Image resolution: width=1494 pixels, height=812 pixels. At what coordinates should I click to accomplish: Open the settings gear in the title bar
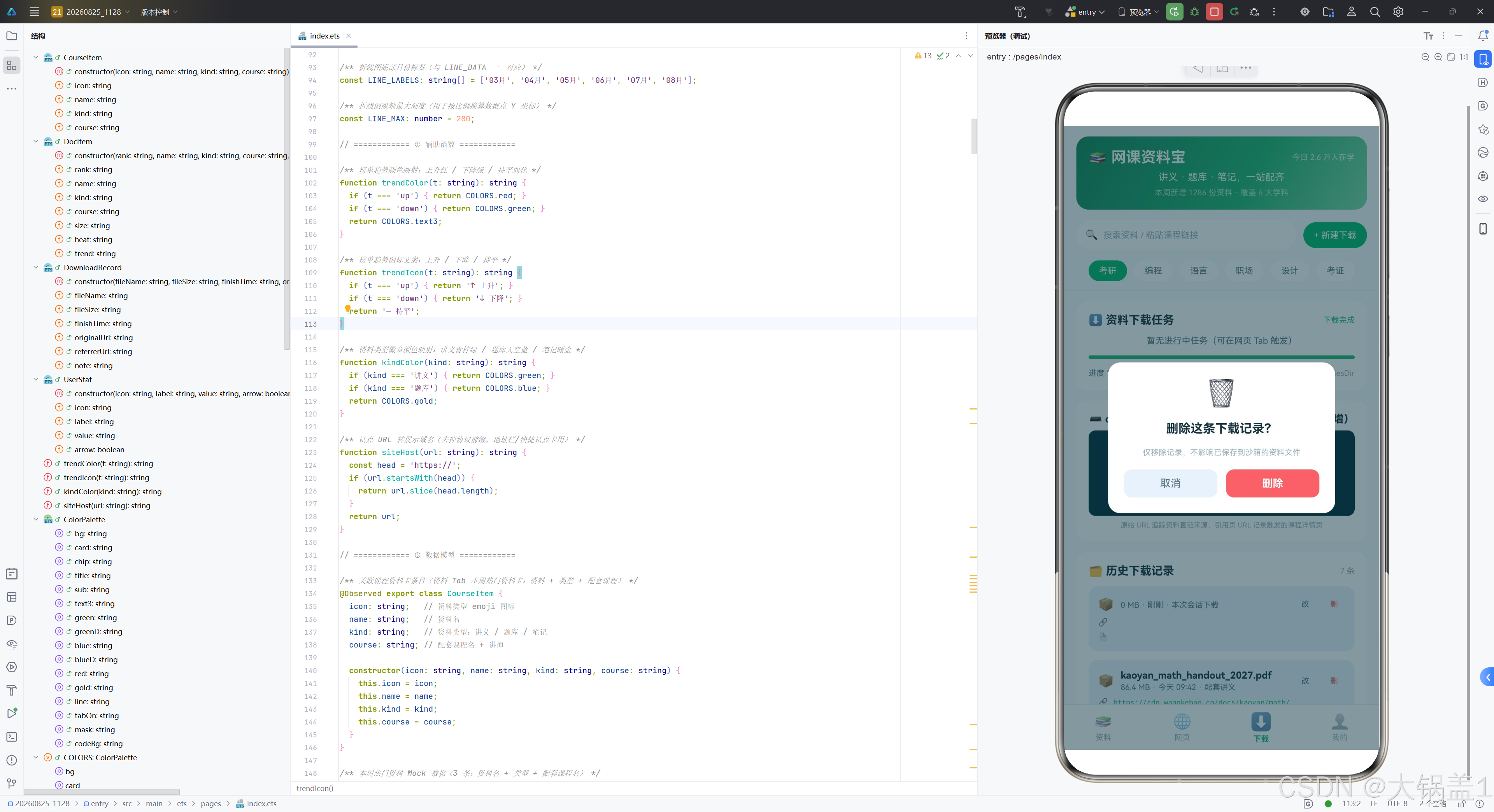click(1398, 12)
